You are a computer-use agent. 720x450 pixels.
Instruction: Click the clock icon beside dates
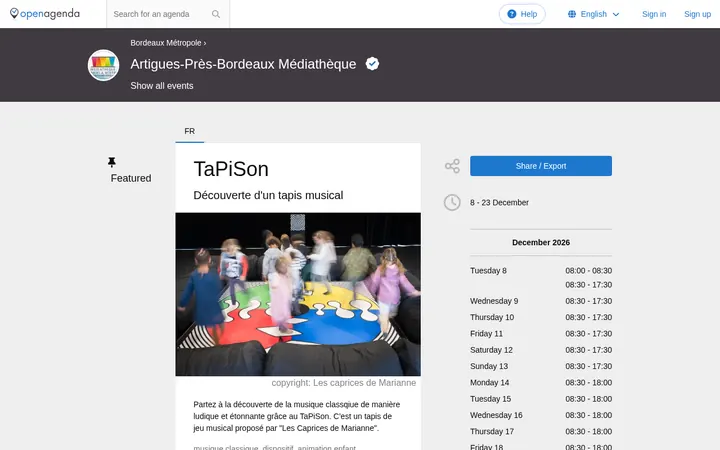click(x=452, y=202)
